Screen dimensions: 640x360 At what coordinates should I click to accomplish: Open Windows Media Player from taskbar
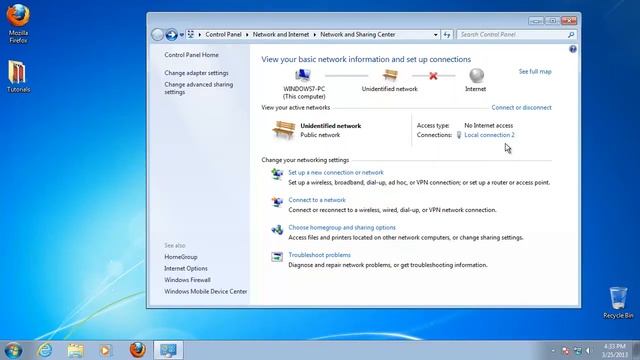[106, 350]
